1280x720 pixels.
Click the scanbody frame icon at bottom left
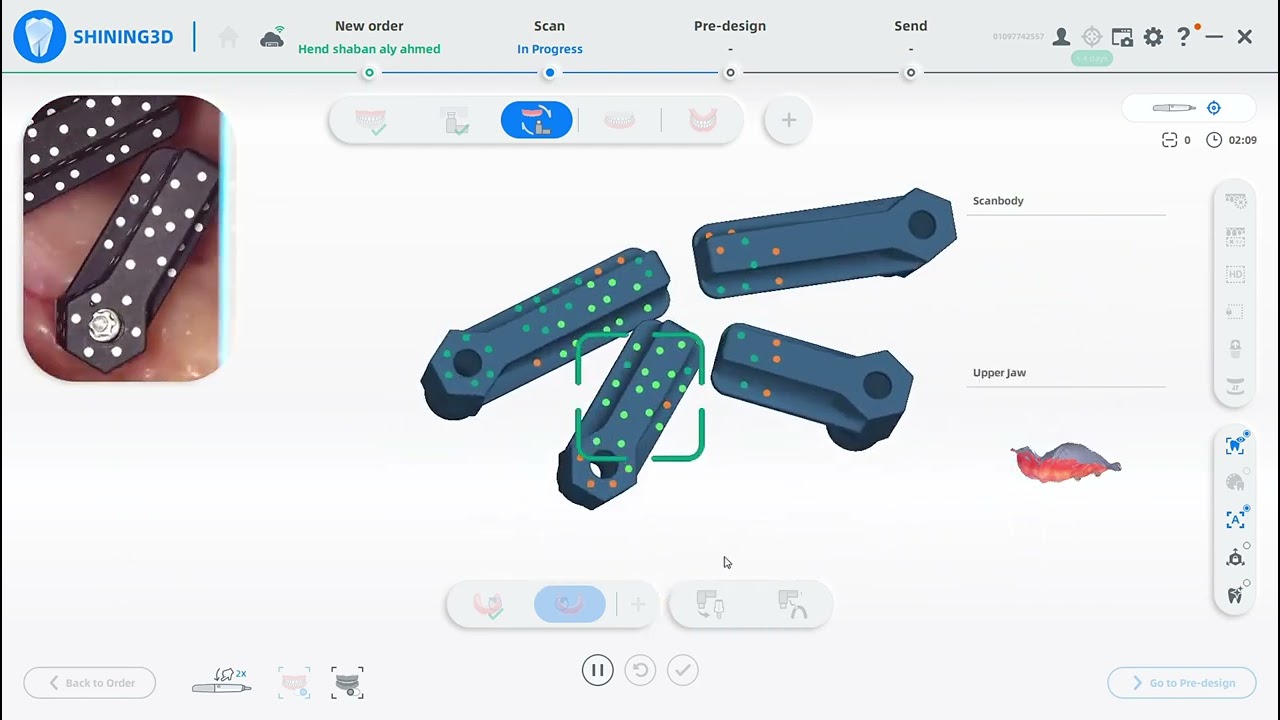pos(347,683)
